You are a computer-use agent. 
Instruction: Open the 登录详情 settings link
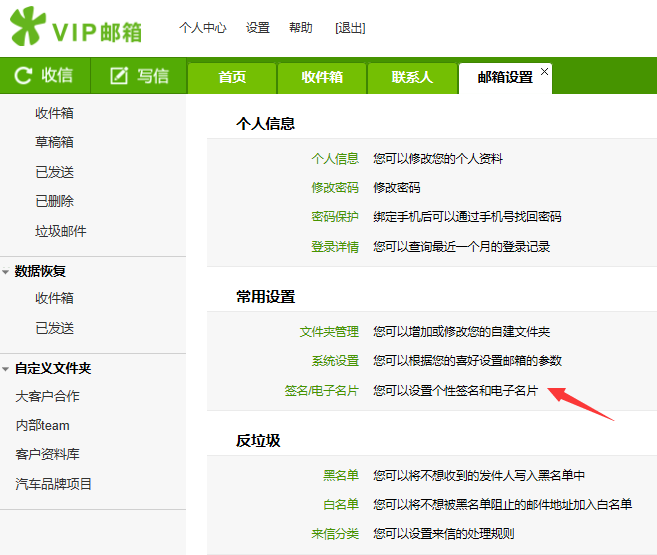(335, 247)
